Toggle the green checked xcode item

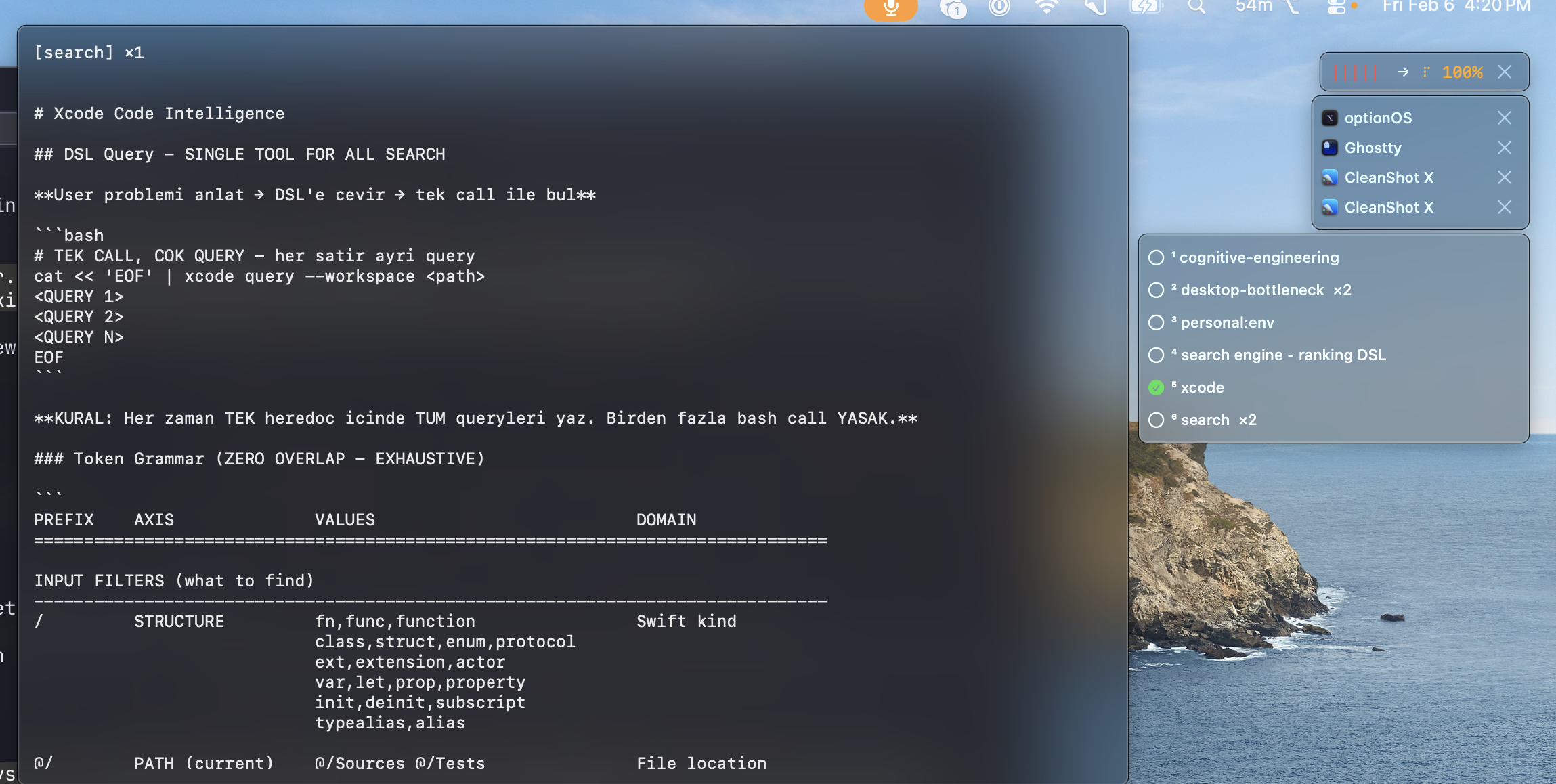pos(1157,388)
